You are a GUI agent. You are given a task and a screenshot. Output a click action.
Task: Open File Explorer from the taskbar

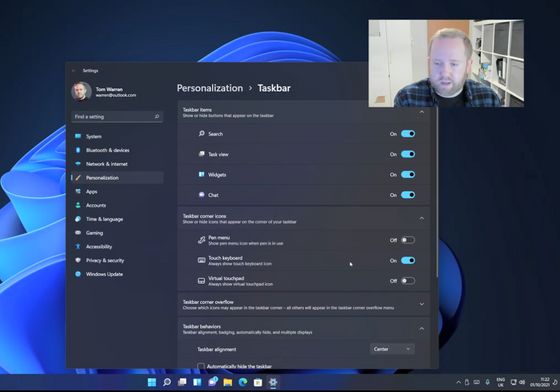pyautogui.click(x=228, y=382)
